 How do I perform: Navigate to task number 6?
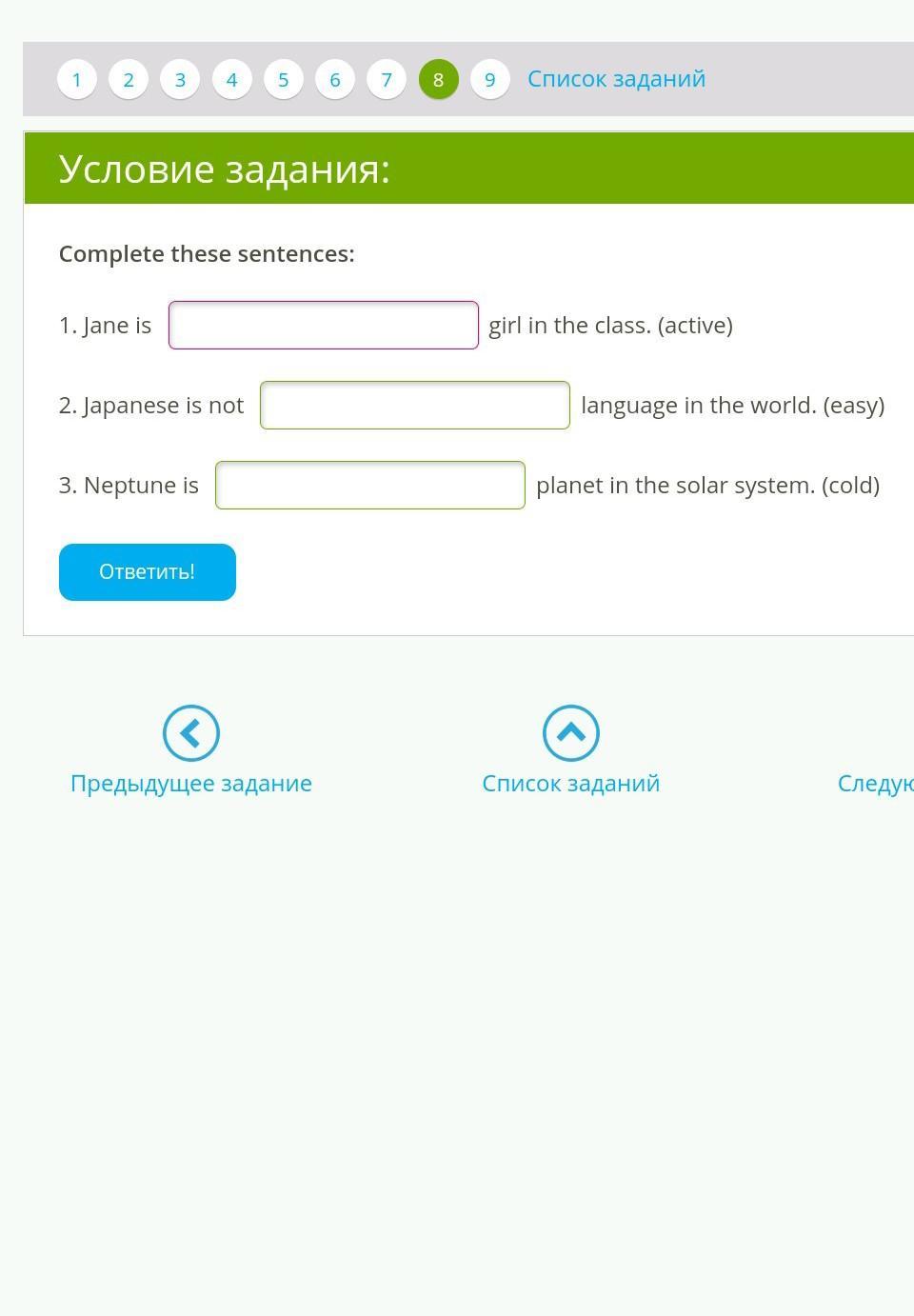335,79
